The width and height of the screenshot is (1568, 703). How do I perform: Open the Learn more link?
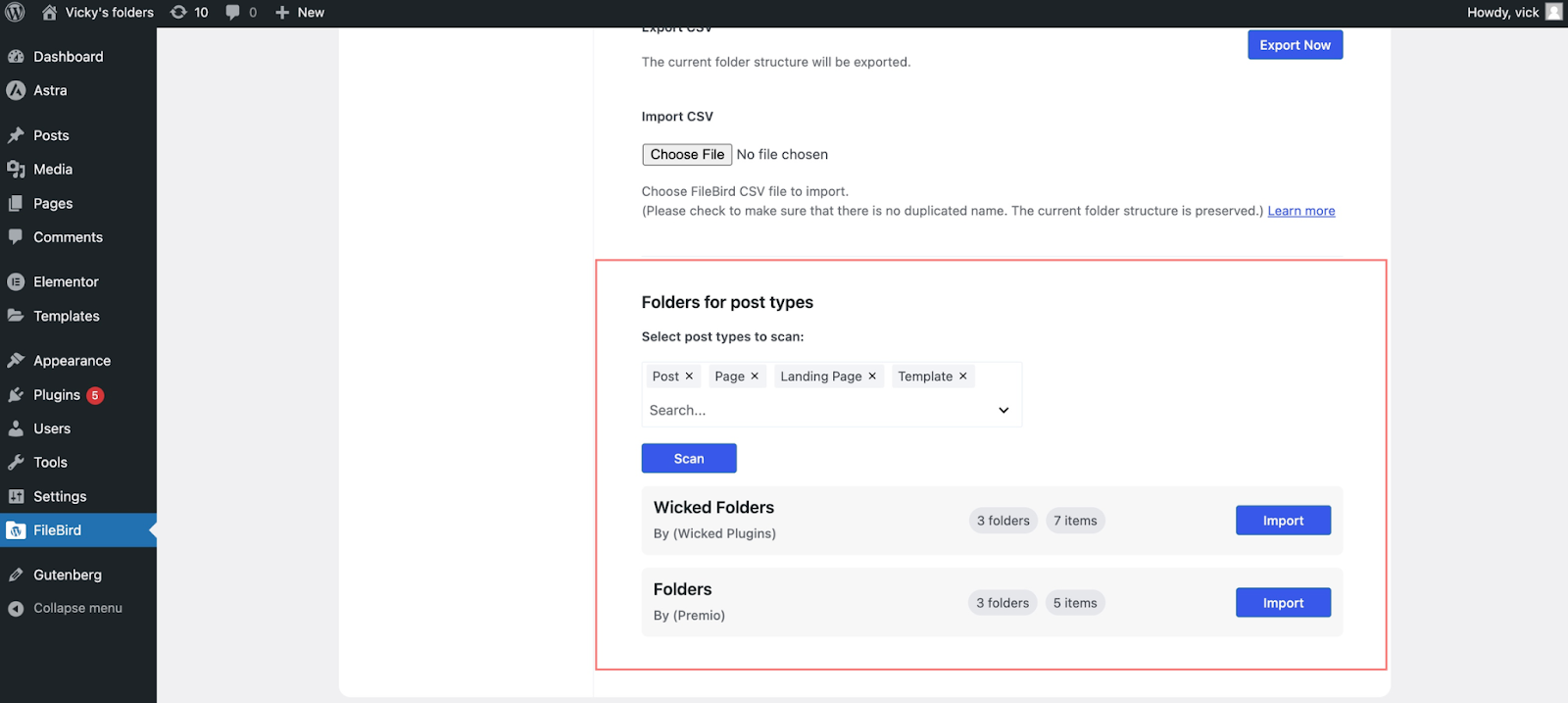(x=1301, y=211)
